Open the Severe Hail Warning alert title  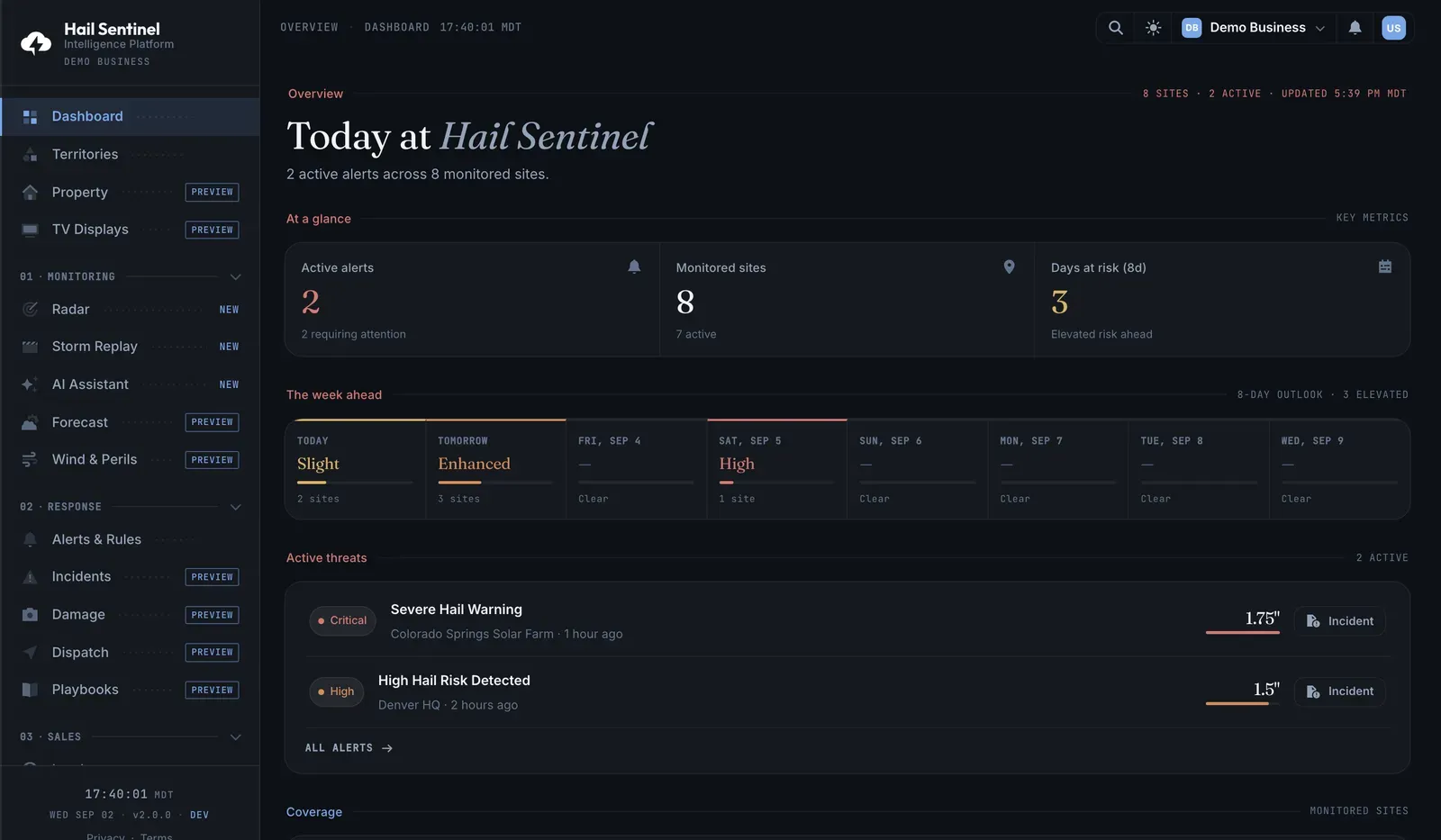457,610
